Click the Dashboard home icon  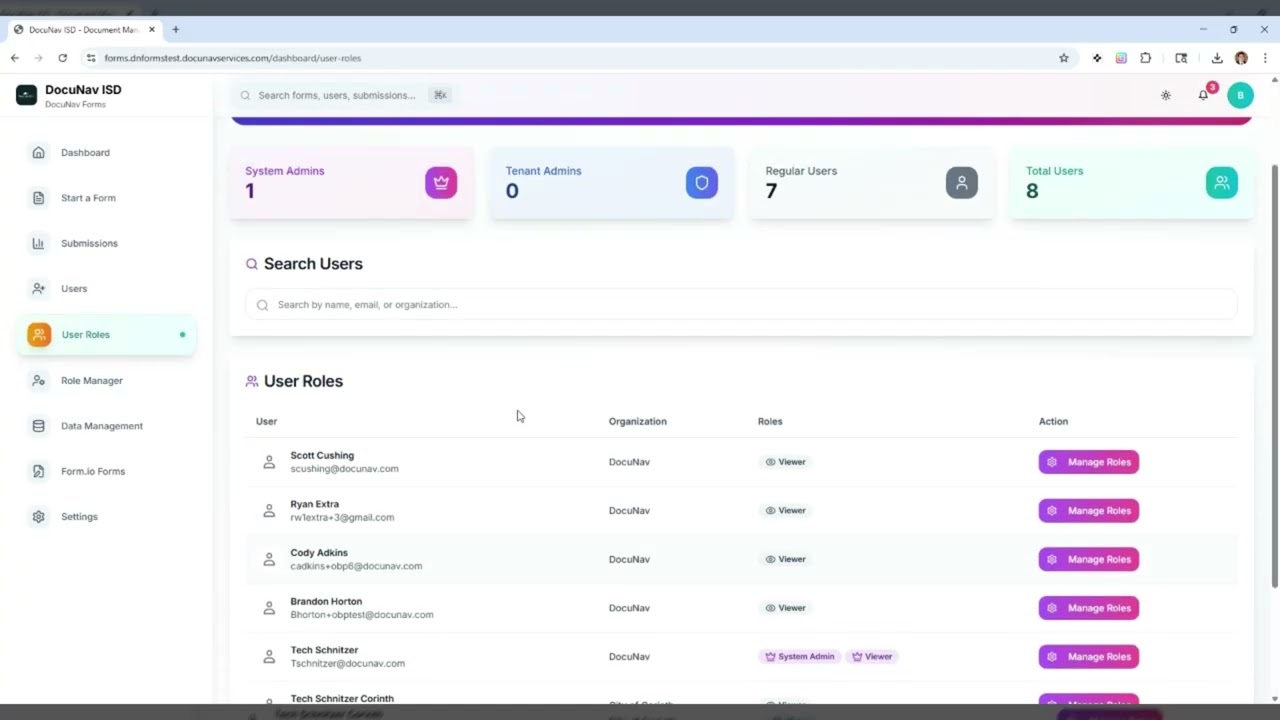[38, 153]
